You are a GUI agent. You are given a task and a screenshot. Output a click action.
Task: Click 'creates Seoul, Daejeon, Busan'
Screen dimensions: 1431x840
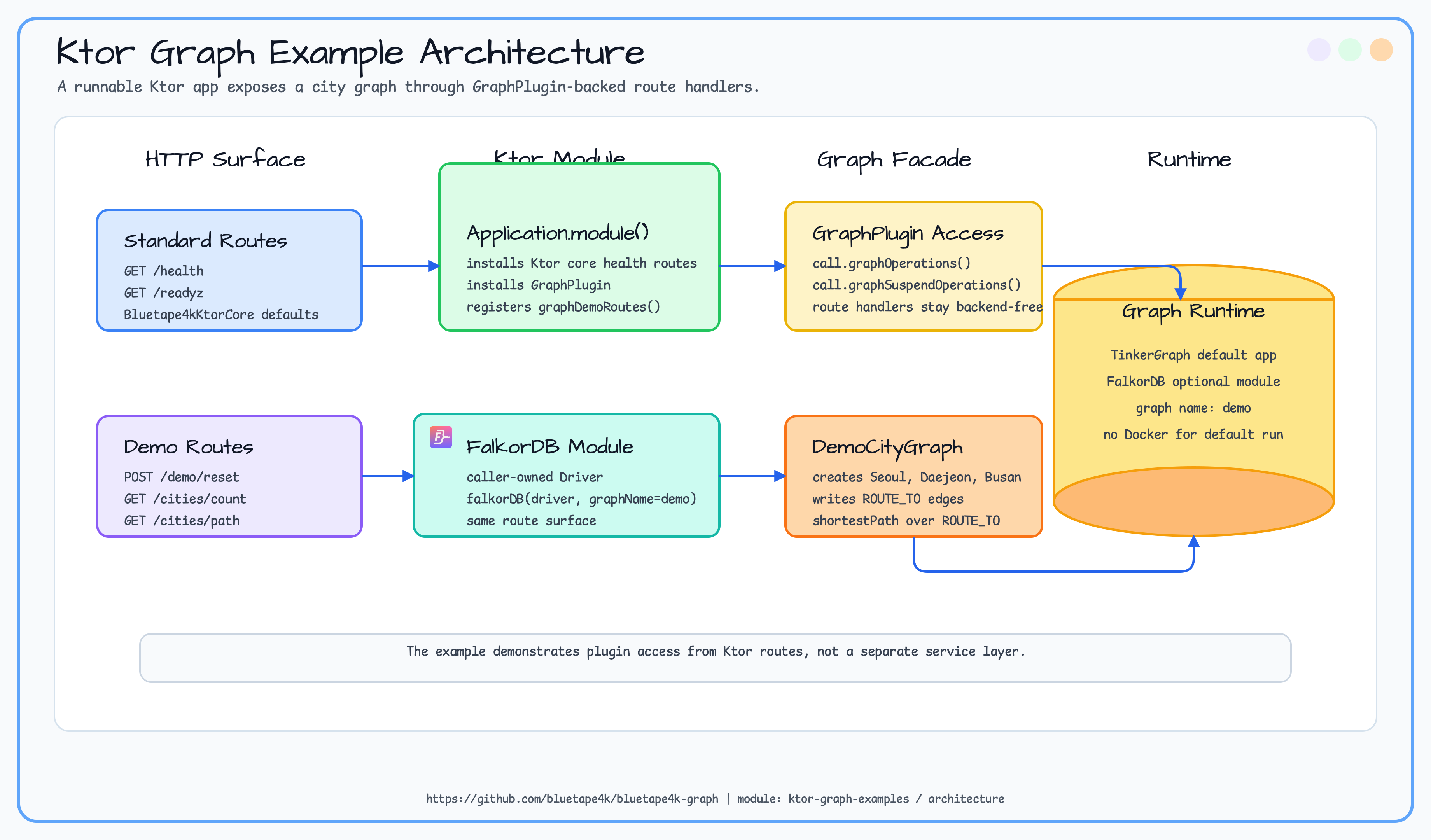[917, 477]
